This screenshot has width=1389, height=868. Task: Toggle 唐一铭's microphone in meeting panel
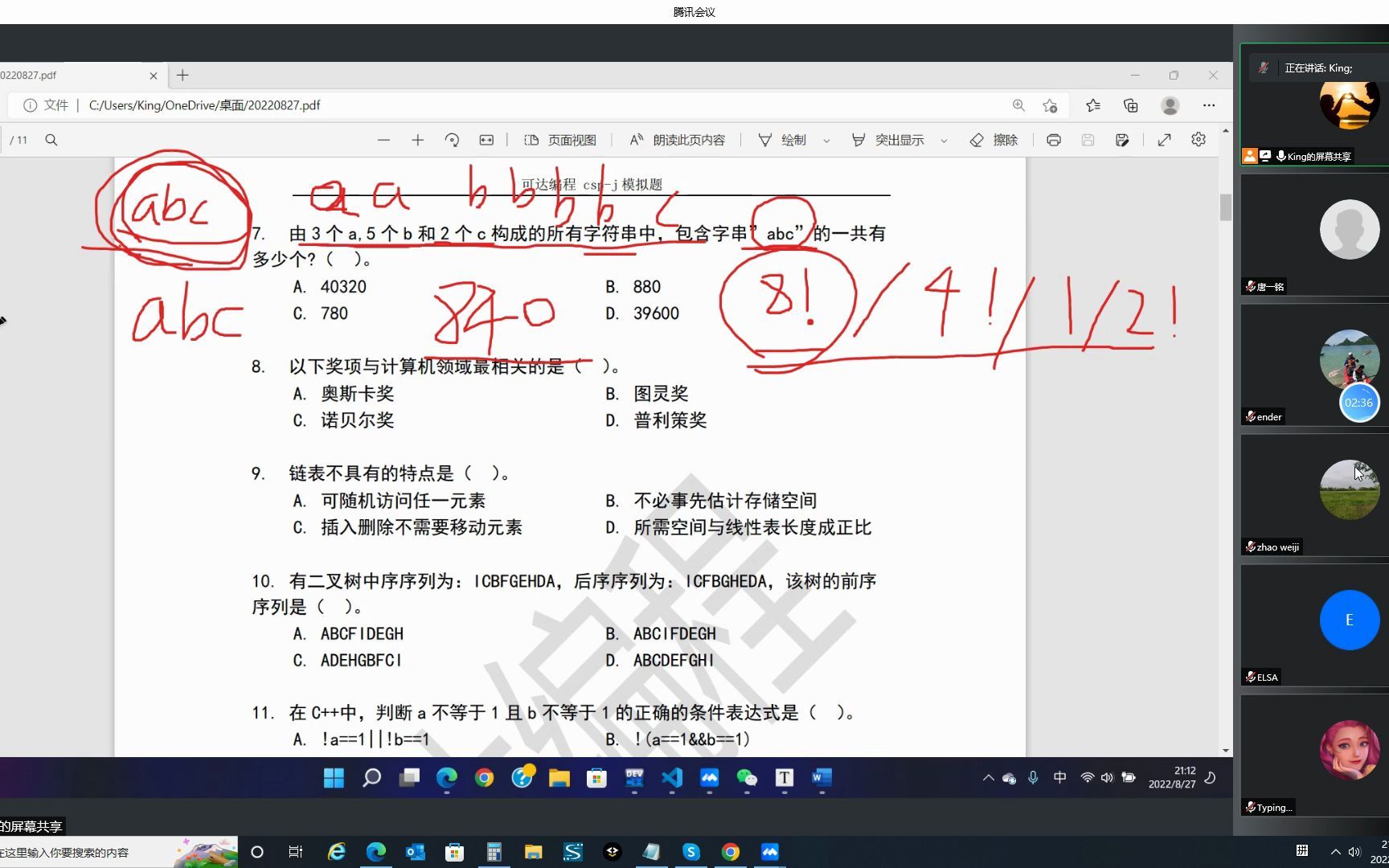[x=1251, y=286]
